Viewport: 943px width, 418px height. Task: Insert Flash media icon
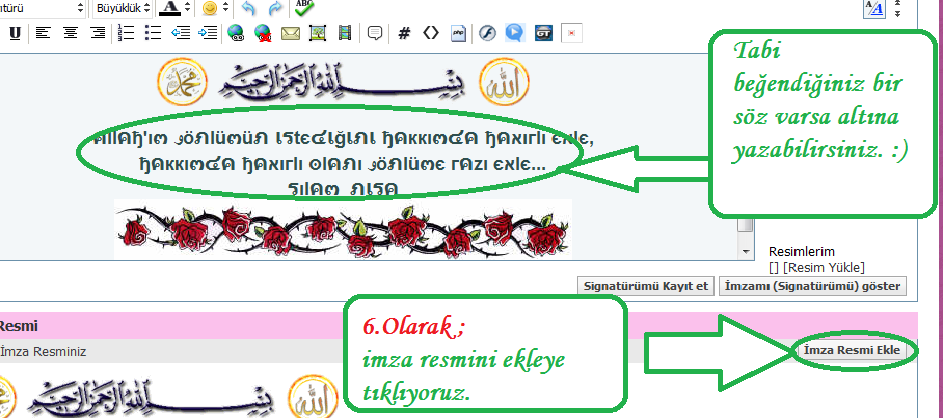click(486, 33)
